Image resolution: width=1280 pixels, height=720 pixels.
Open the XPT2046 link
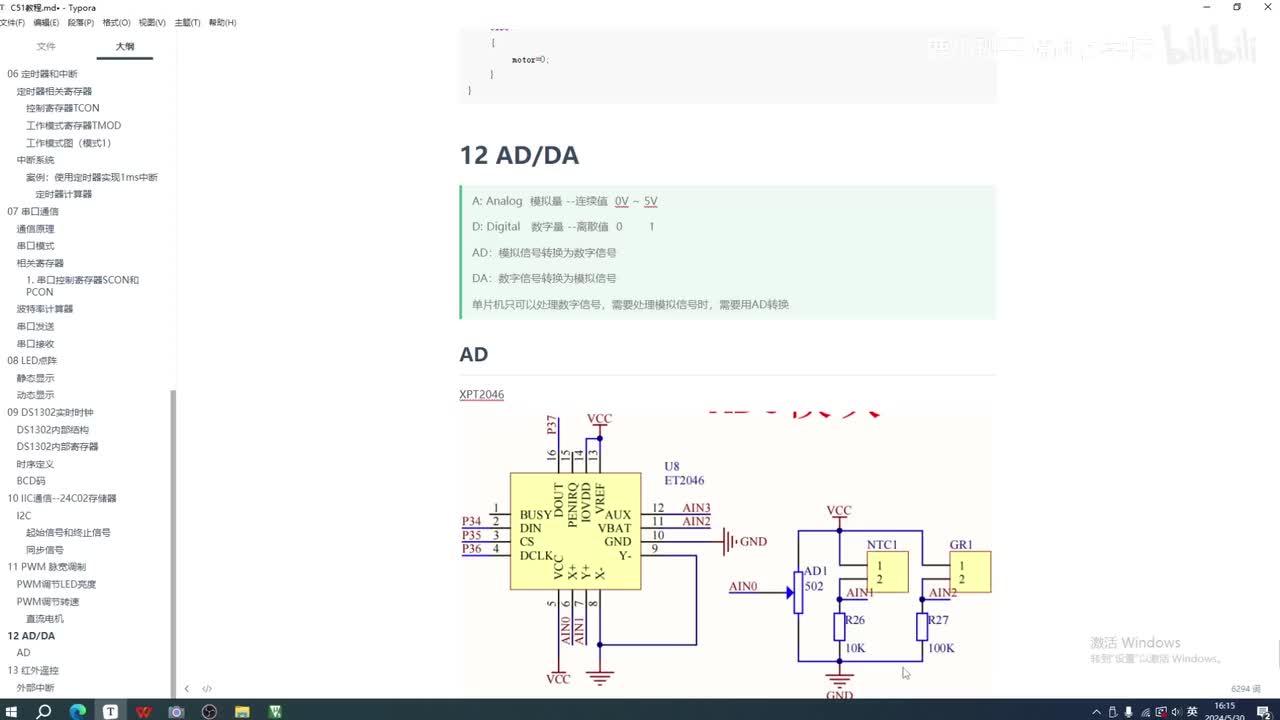(x=482, y=395)
